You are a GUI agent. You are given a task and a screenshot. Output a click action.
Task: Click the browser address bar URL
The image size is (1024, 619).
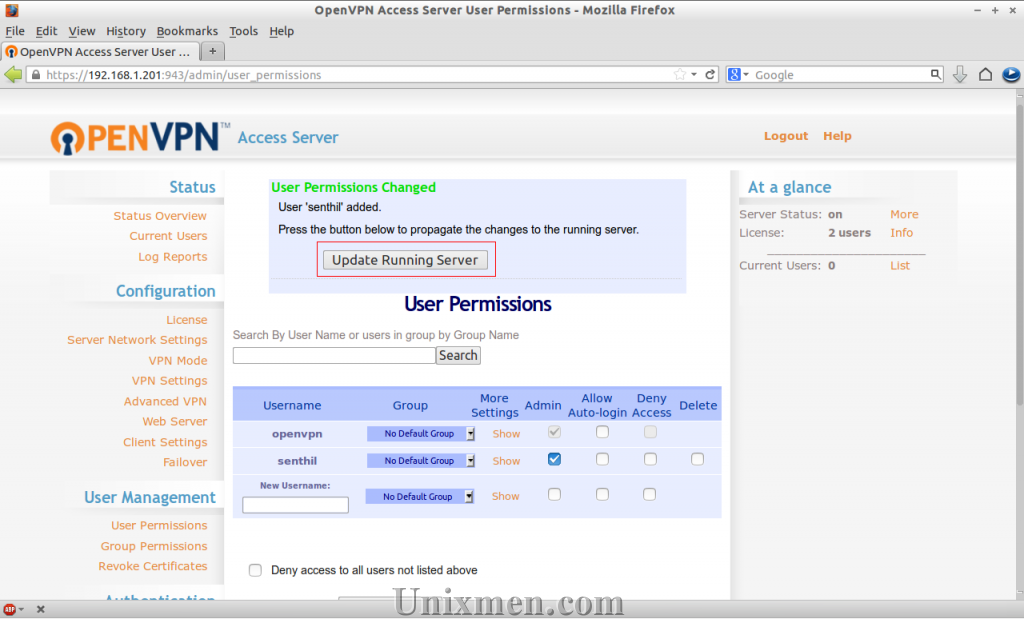coord(184,75)
